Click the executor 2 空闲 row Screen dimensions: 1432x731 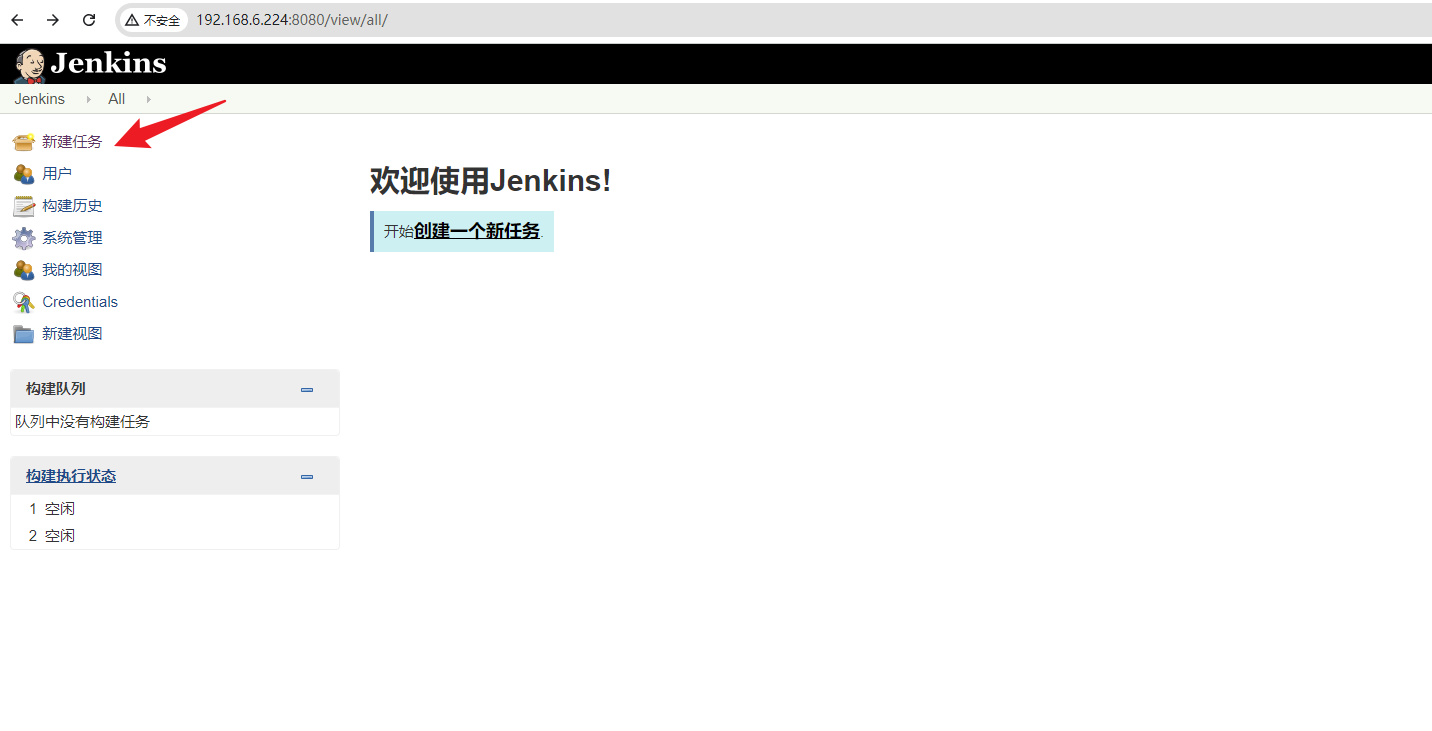coord(175,536)
